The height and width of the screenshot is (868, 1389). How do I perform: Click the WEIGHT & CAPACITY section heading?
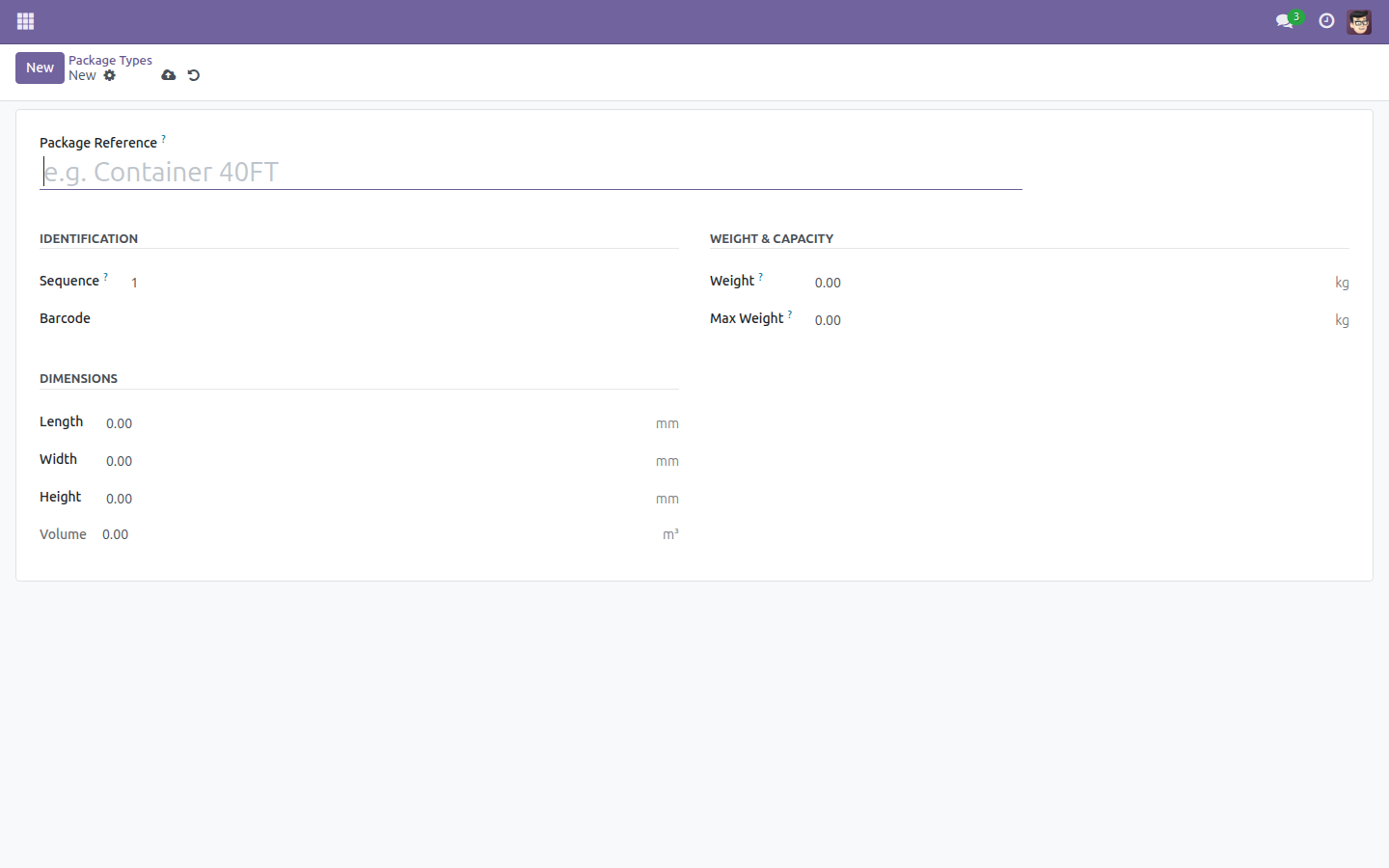pyautogui.click(x=772, y=238)
